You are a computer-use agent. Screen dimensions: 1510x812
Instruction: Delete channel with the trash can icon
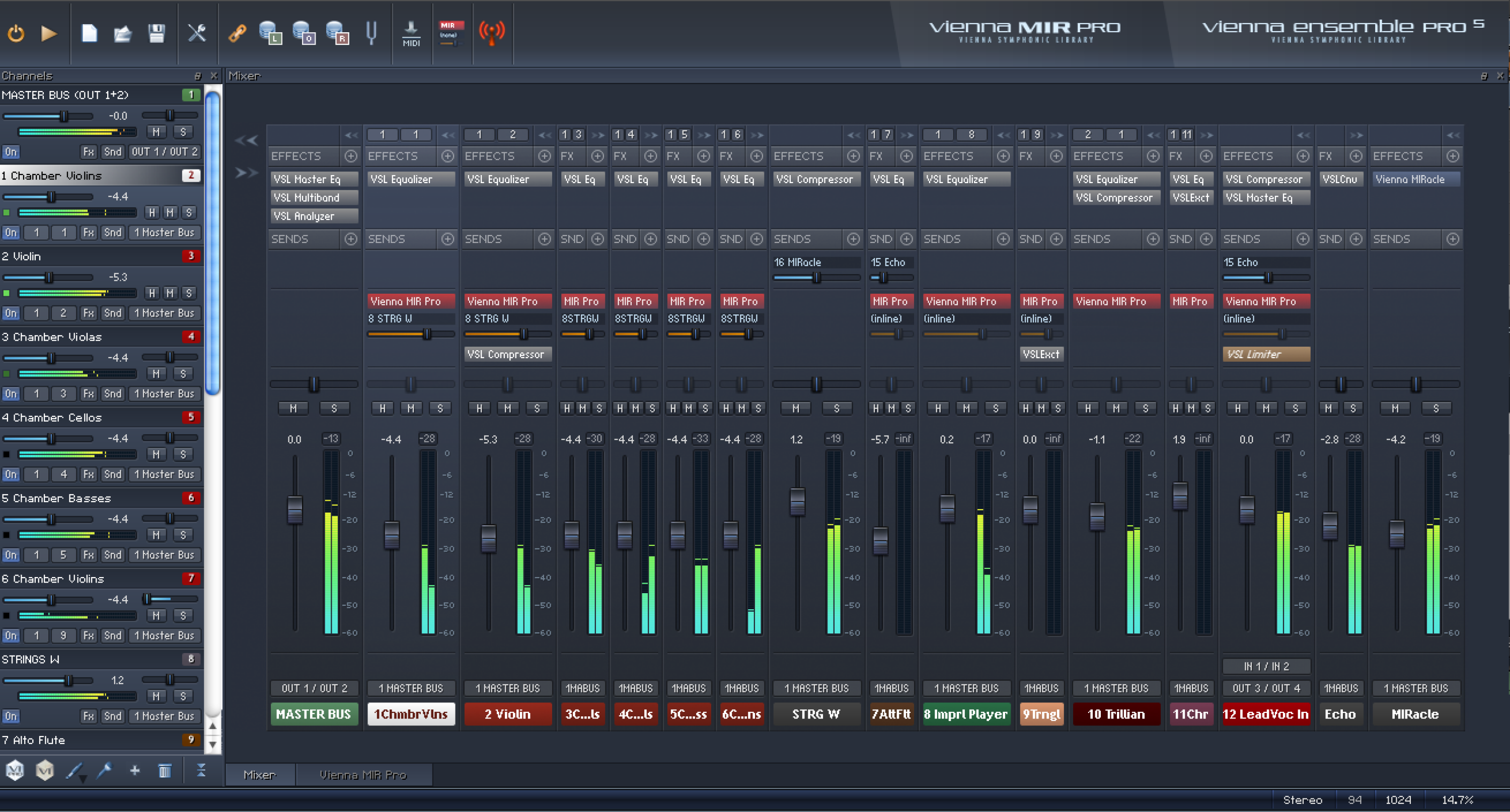pos(165,770)
